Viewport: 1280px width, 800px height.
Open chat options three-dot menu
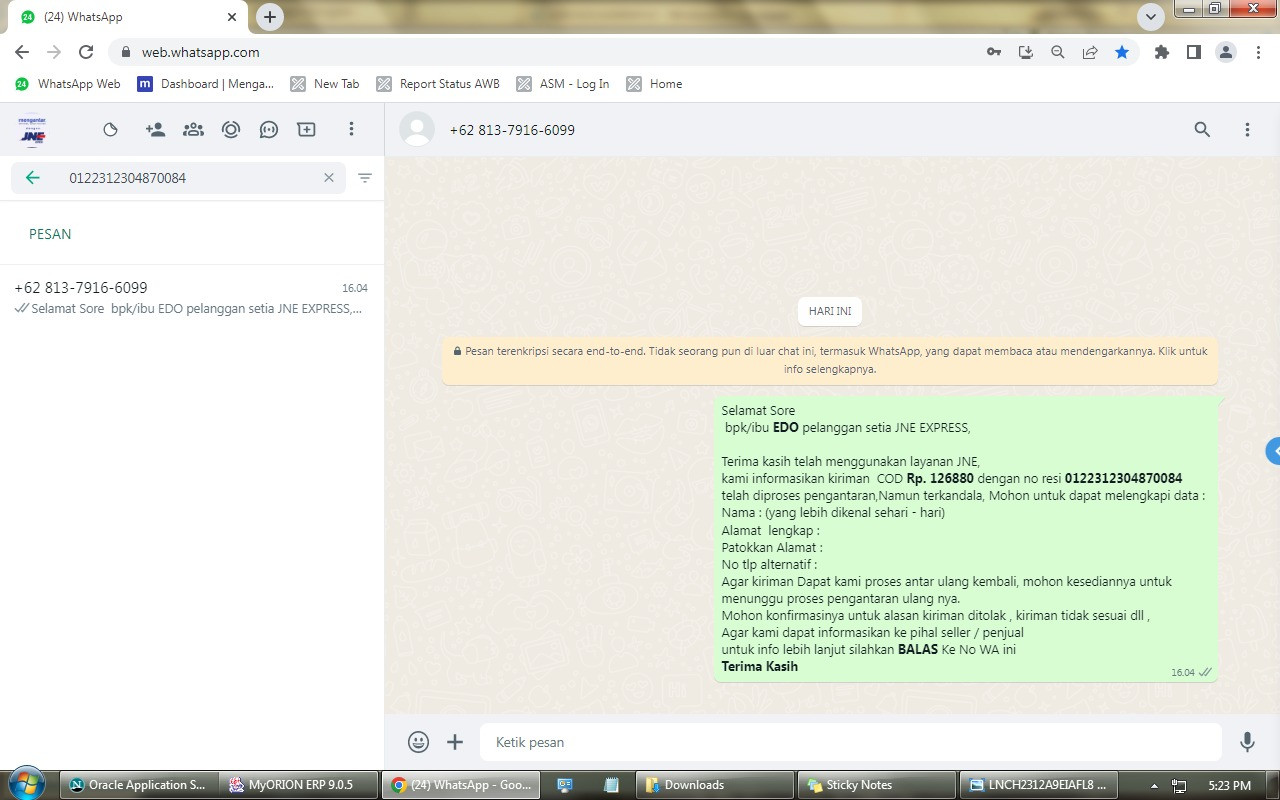click(1247, 130)
